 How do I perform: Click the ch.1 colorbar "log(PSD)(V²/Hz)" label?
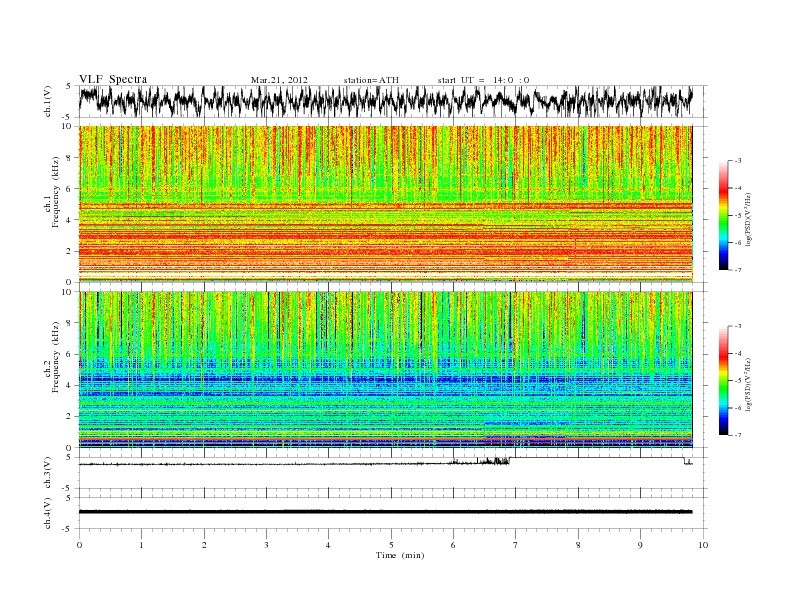click(x=749, y=218)
